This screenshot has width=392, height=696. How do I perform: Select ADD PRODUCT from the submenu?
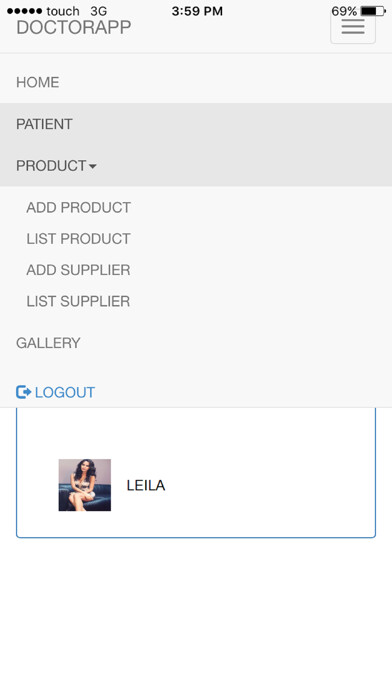tap(79, 207)
